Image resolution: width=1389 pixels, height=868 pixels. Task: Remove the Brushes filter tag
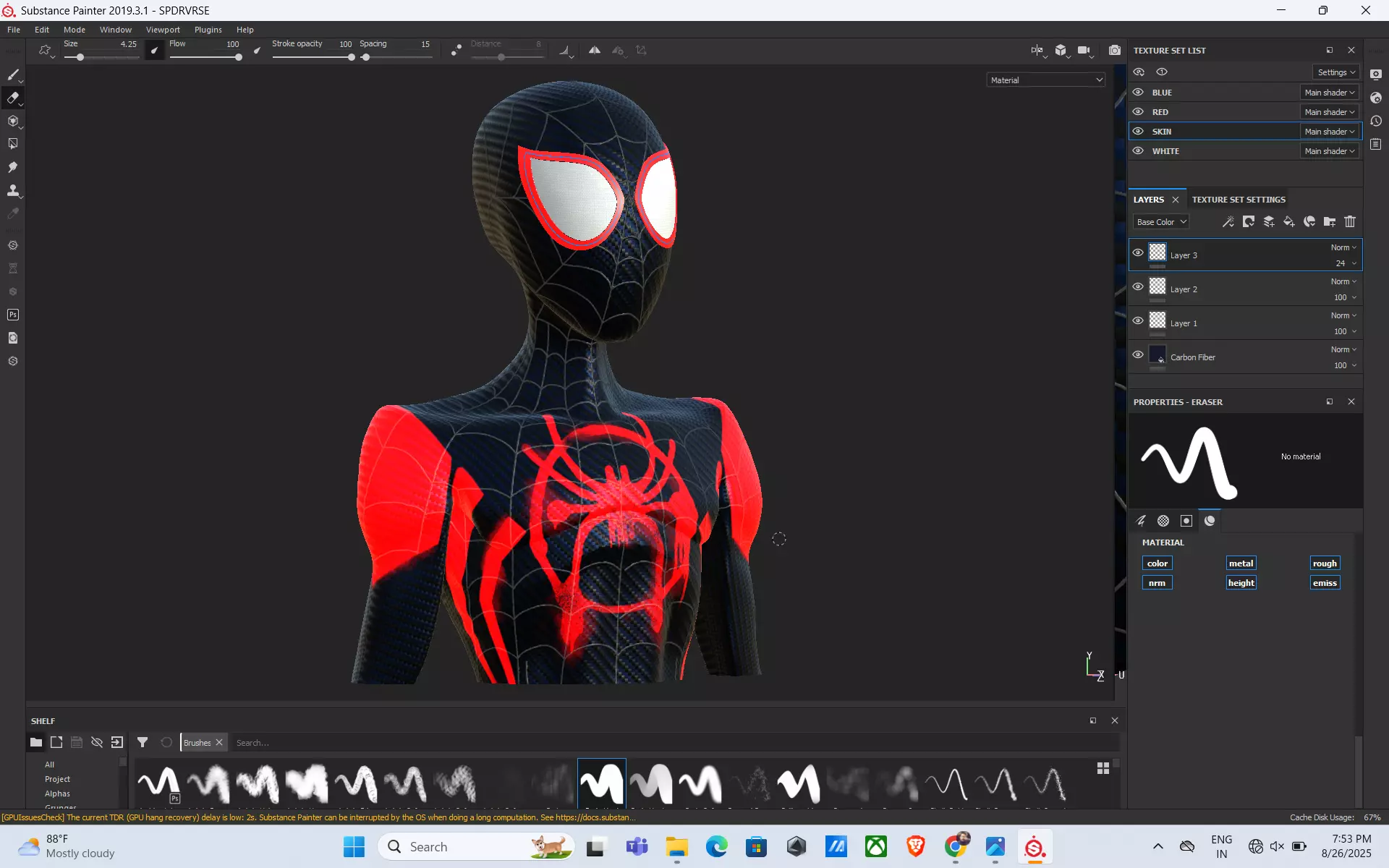pyautogui.click(x=219, y=742)
